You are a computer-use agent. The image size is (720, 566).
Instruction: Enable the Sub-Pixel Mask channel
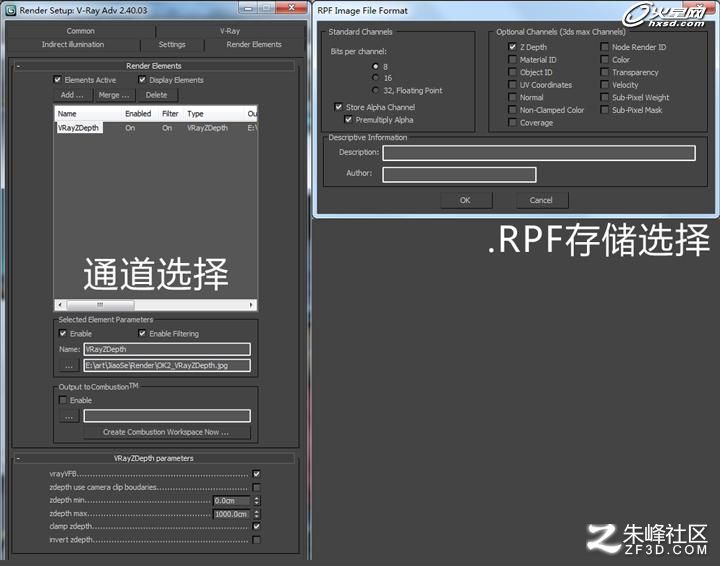pos(605,110)
